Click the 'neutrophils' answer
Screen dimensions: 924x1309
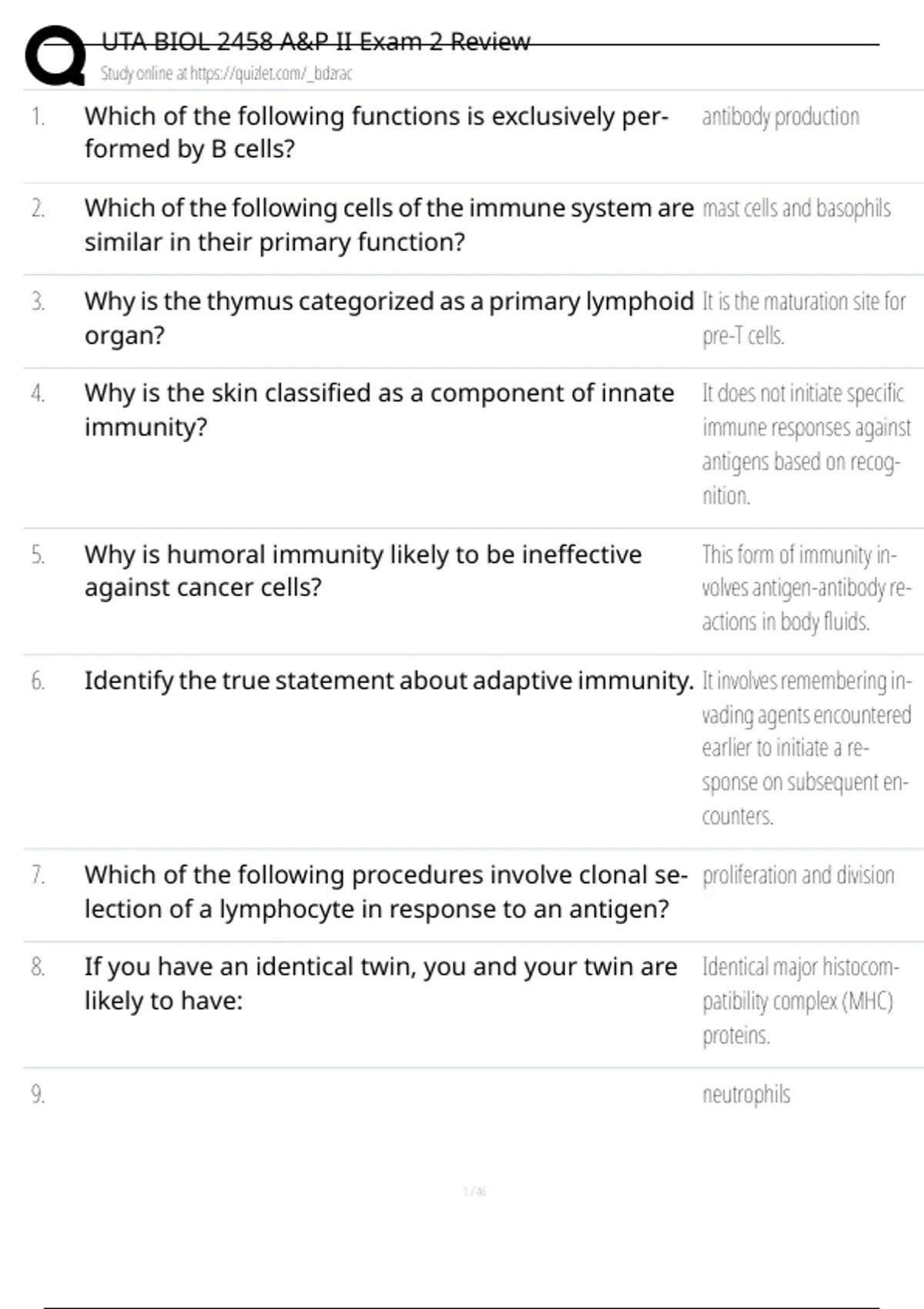click(x=745, y=1094)
